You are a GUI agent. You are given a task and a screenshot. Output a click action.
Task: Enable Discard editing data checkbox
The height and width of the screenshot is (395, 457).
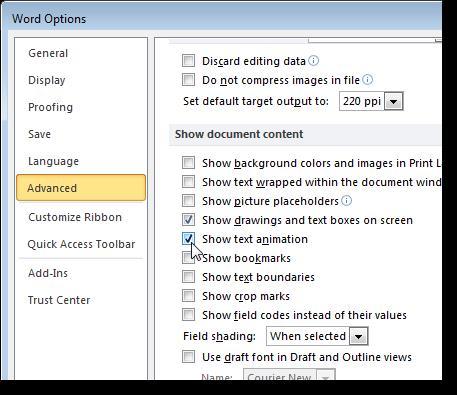point(188,61)
